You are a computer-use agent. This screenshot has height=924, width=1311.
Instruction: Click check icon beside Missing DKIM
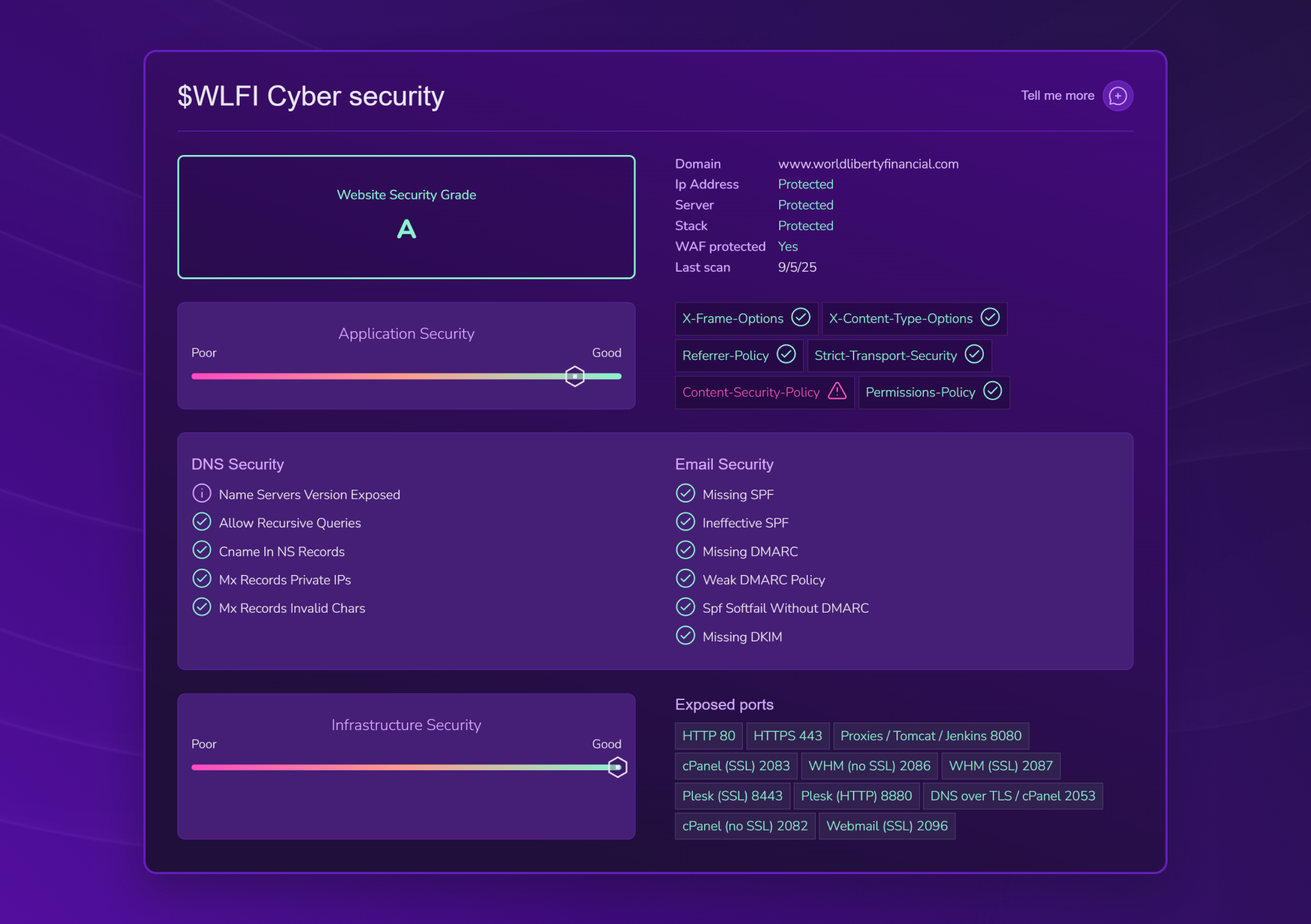click(686, 635)
